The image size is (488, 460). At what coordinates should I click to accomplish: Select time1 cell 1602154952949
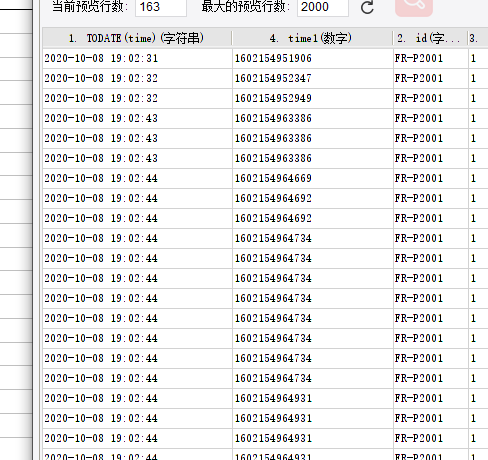pos(313,99)
